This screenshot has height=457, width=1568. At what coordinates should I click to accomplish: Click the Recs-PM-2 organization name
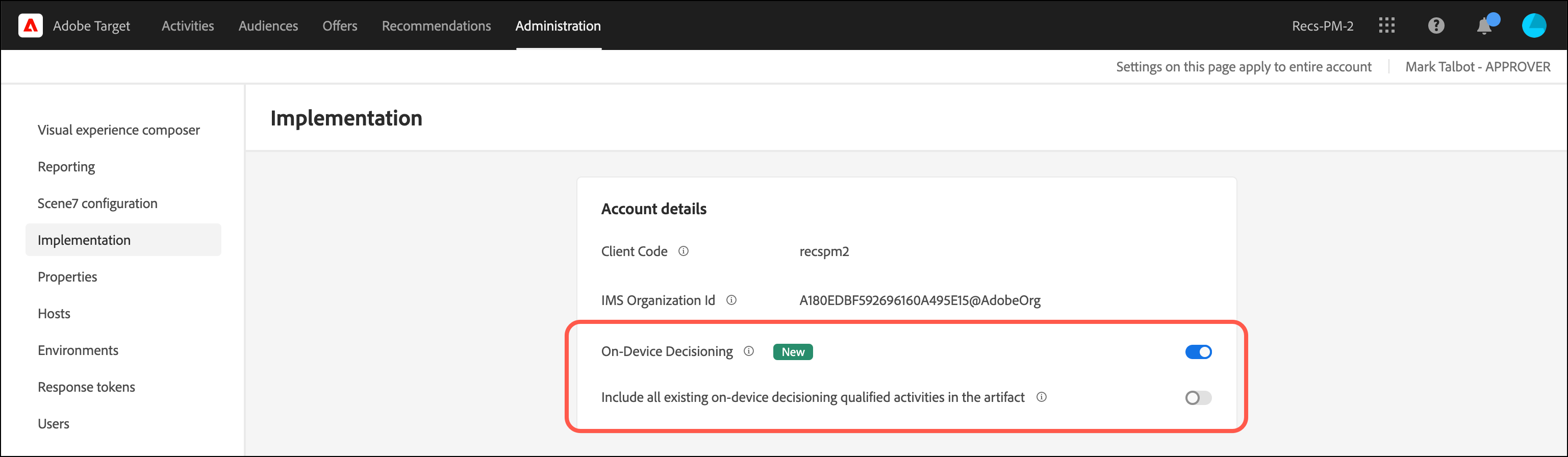point(1322,26)
